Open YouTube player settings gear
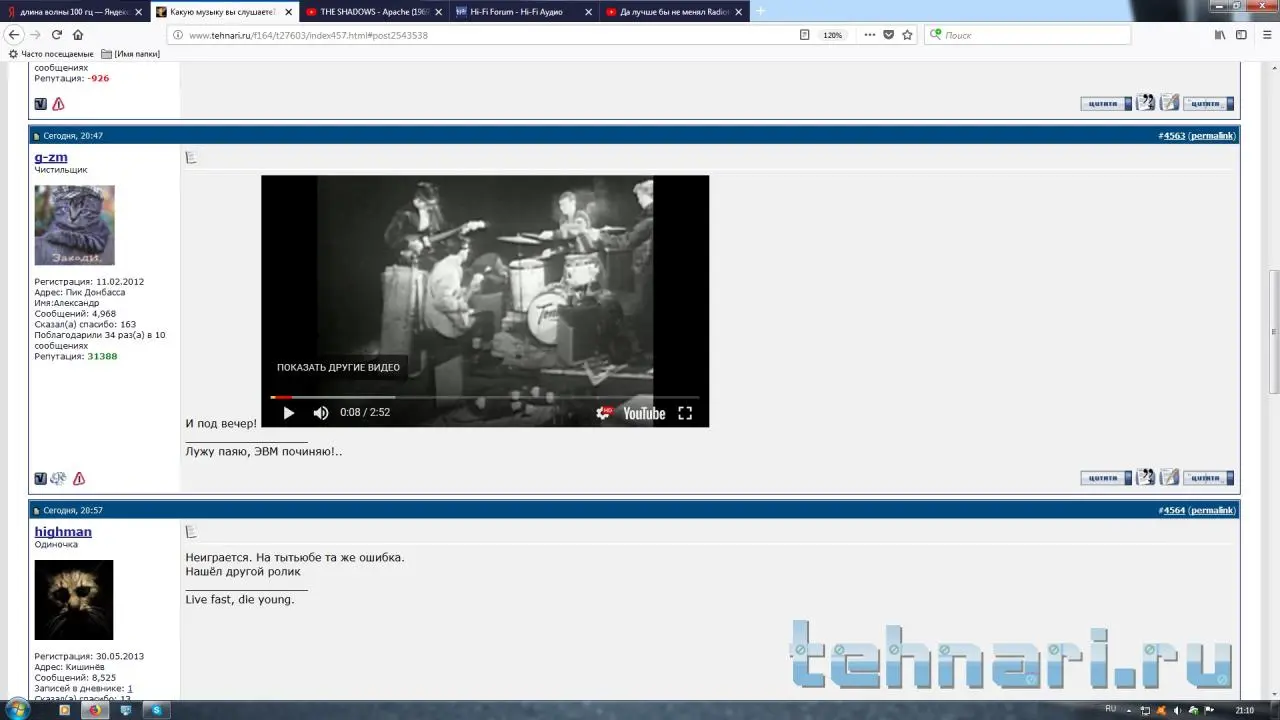 click(603, 413)
